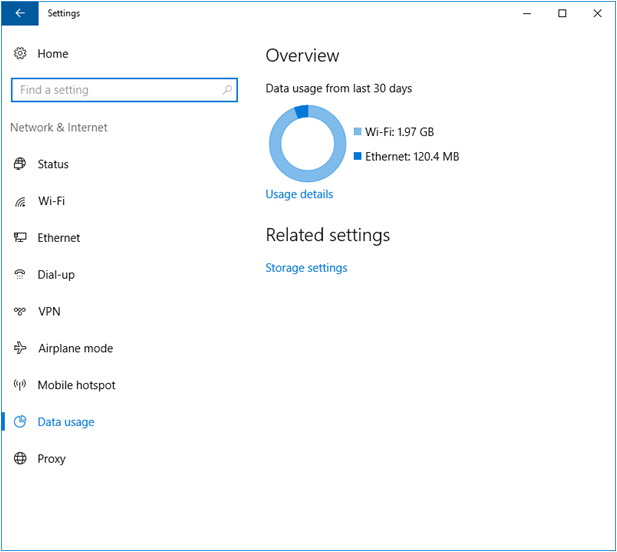Click the Mobile hotspot icon
Viewport: 617px width, 552px height.
pyautogui.click(x=20, y=385)
